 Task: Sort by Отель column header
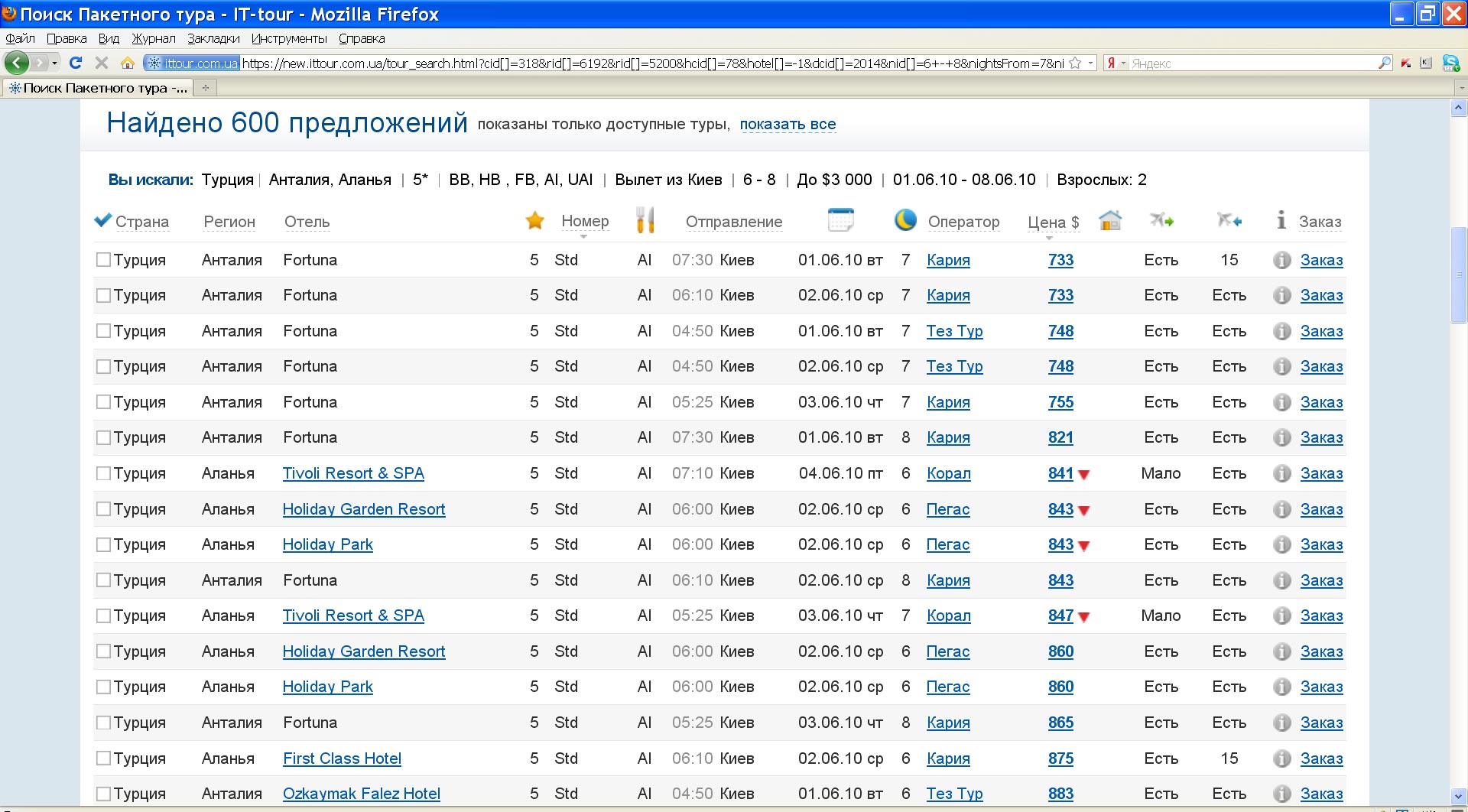307,222
